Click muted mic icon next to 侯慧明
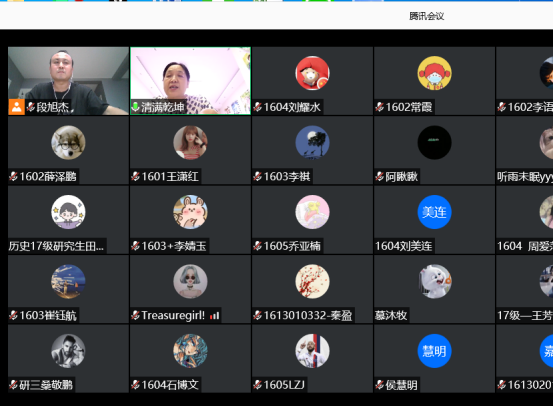 click(380, 385)
